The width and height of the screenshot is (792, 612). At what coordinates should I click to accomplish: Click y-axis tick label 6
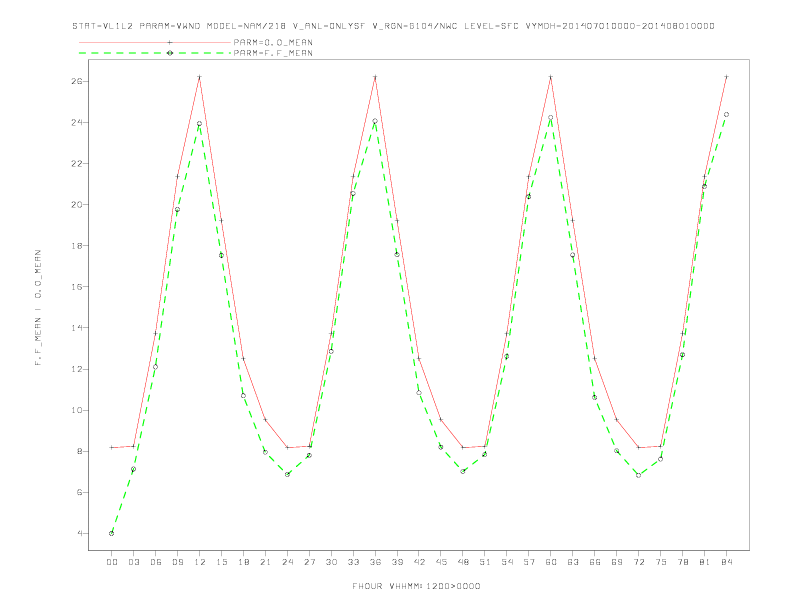click(79, 492)
